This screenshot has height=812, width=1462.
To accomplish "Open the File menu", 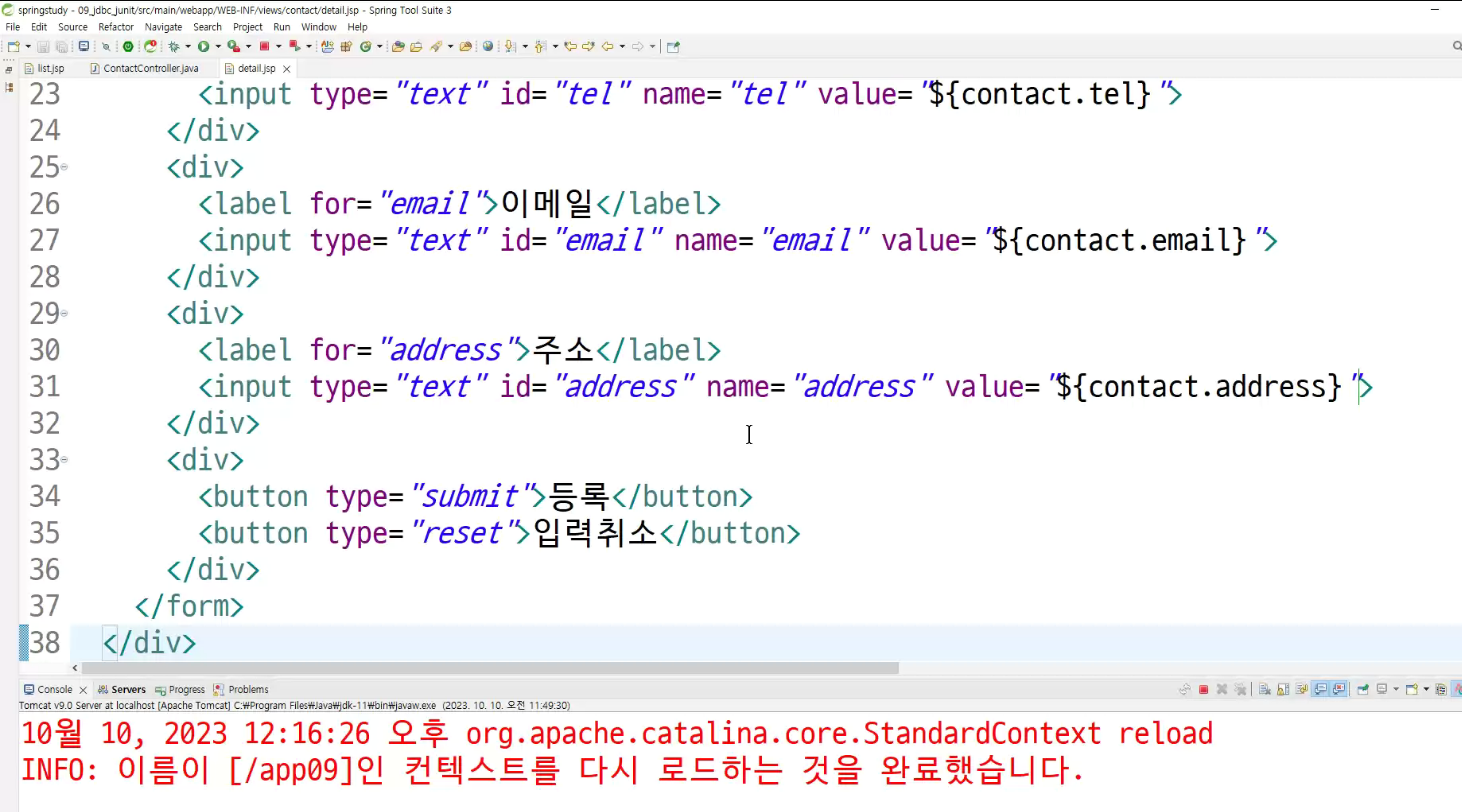I will point(13,27).
